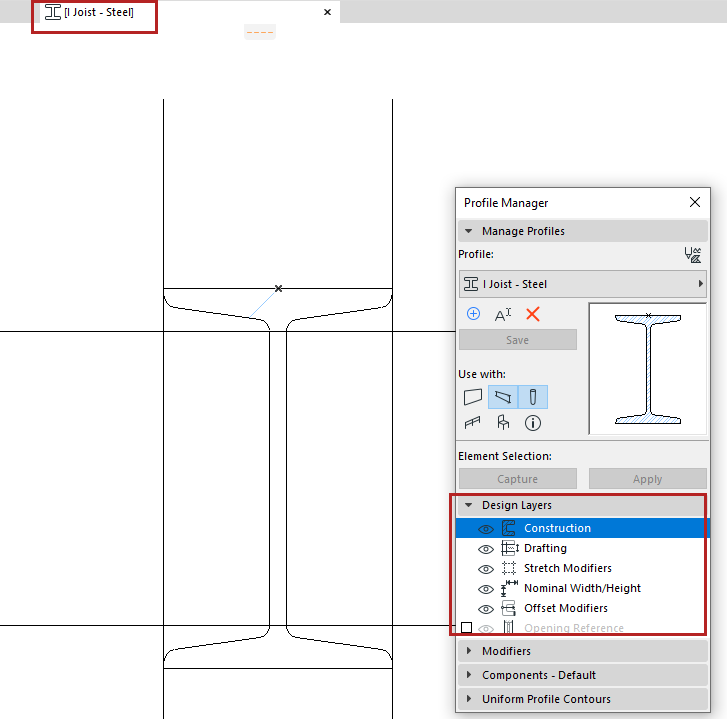Click the Rename profile icon
The height and width of the screenshot is (719, 727).
tap(503, 315)
